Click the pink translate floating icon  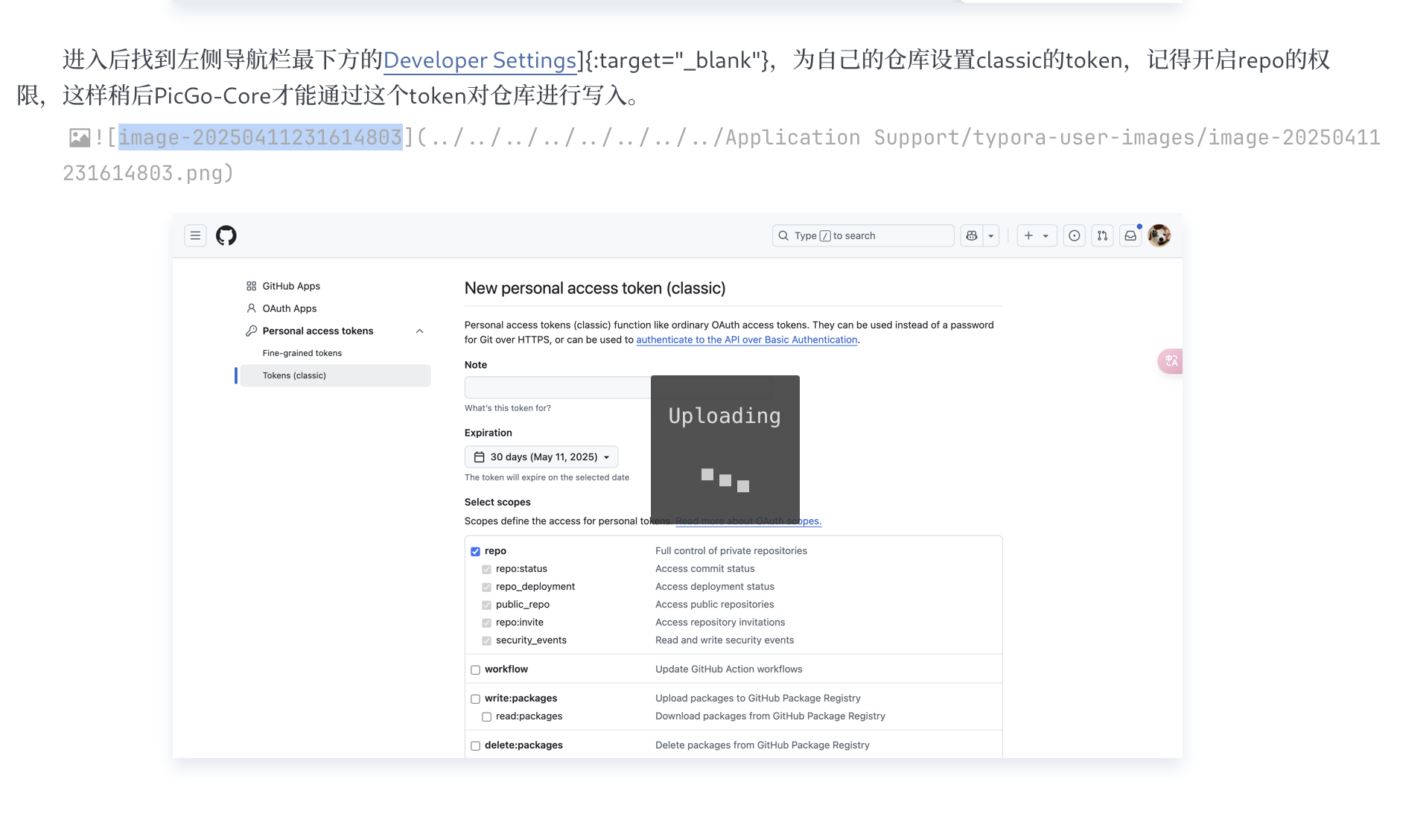[1171, 361]
